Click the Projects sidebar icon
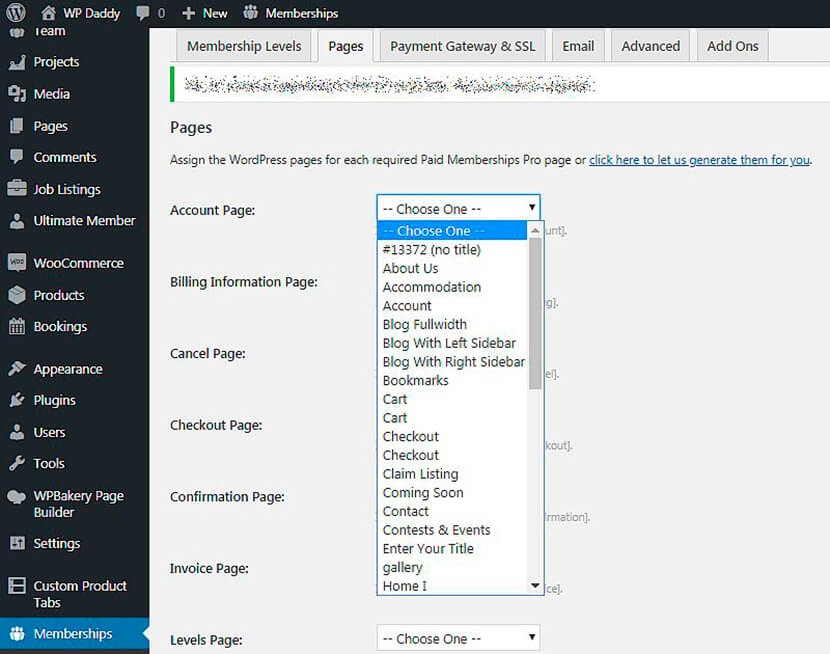 17,62
